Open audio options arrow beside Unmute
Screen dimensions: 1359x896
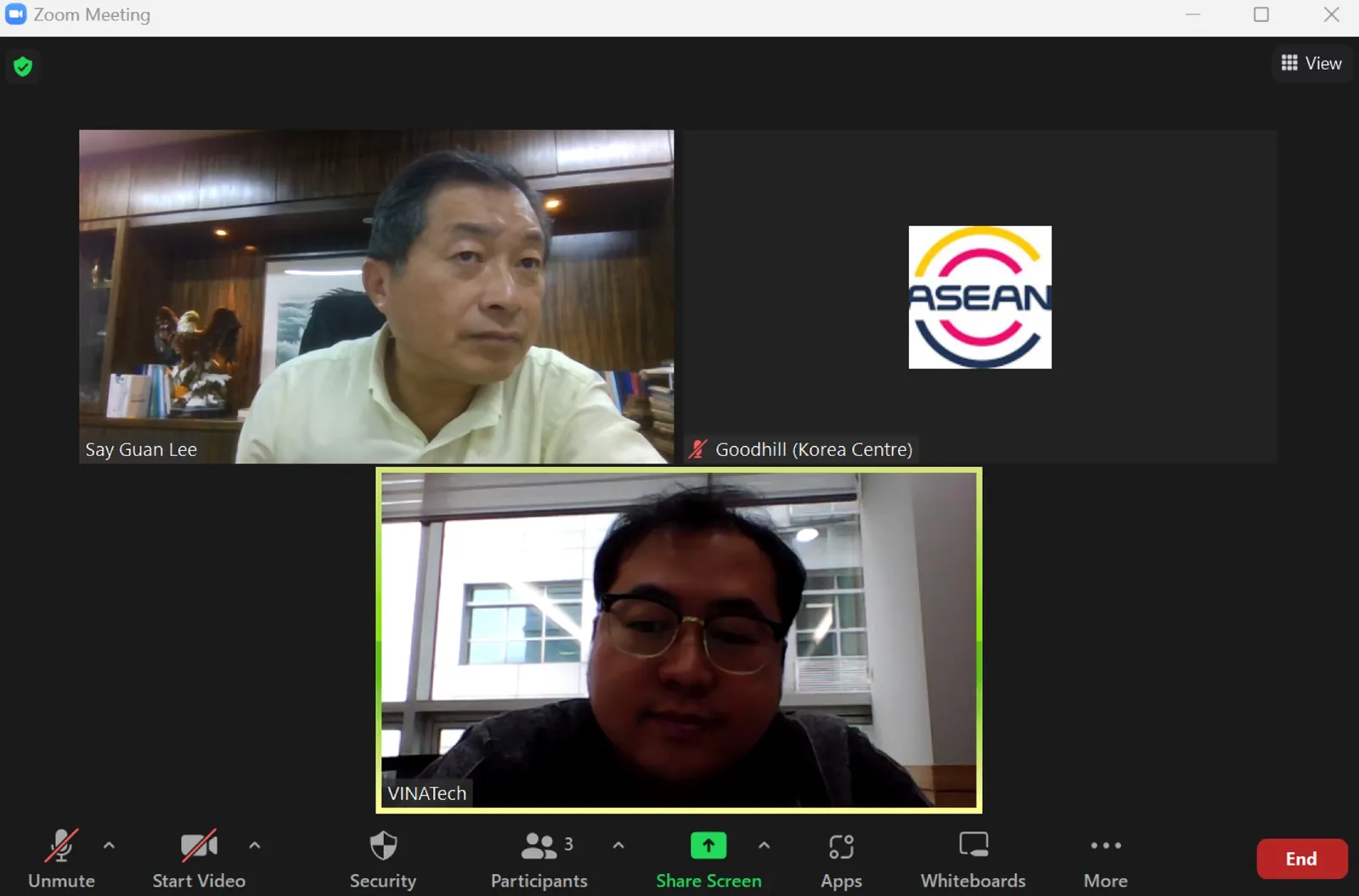(x=109, y=845)
